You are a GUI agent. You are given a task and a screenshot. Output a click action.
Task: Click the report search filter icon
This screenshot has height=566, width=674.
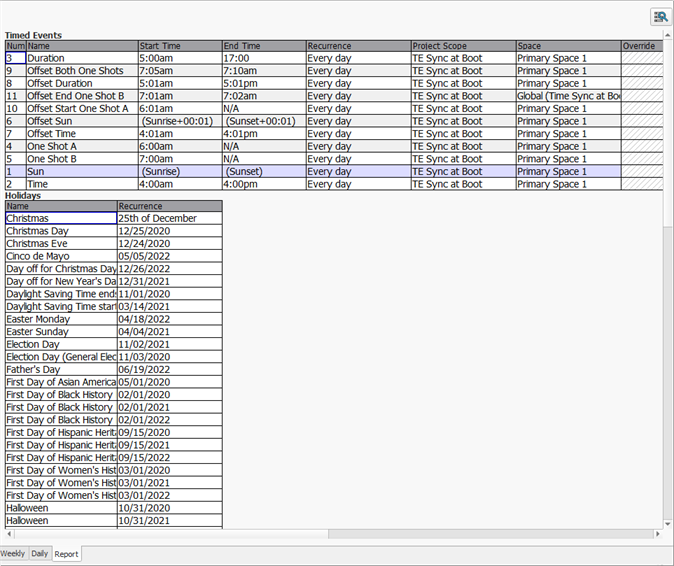point(660,16)
